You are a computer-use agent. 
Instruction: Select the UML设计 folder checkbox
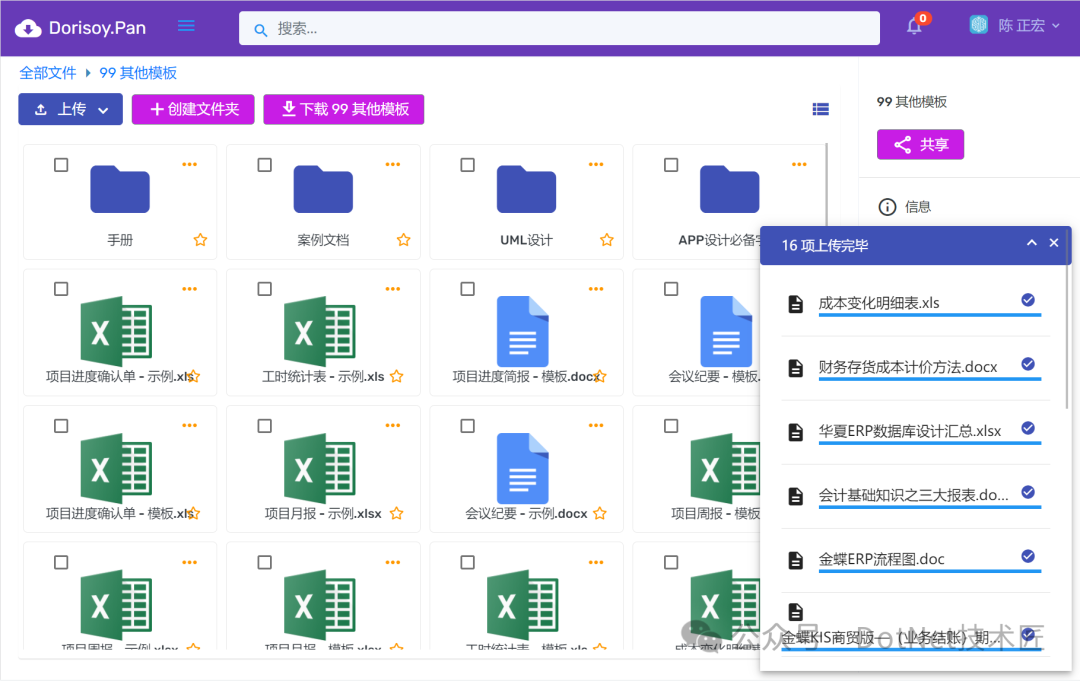tap(468, 165)
